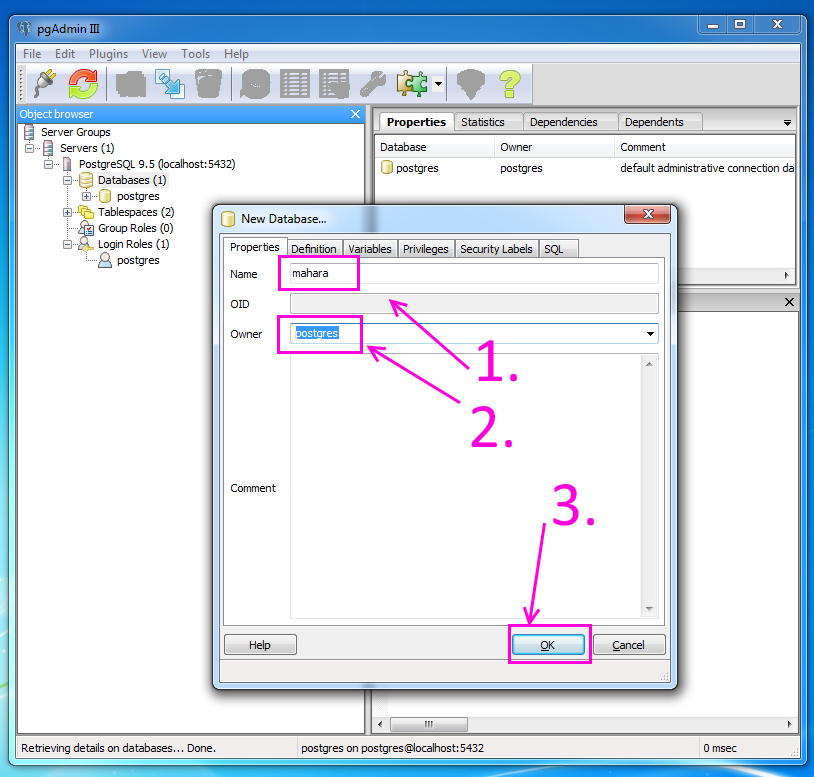814x777 pixels.
Task: Expand the Tablespaces (2) node
Action: (x=67, y=212)
